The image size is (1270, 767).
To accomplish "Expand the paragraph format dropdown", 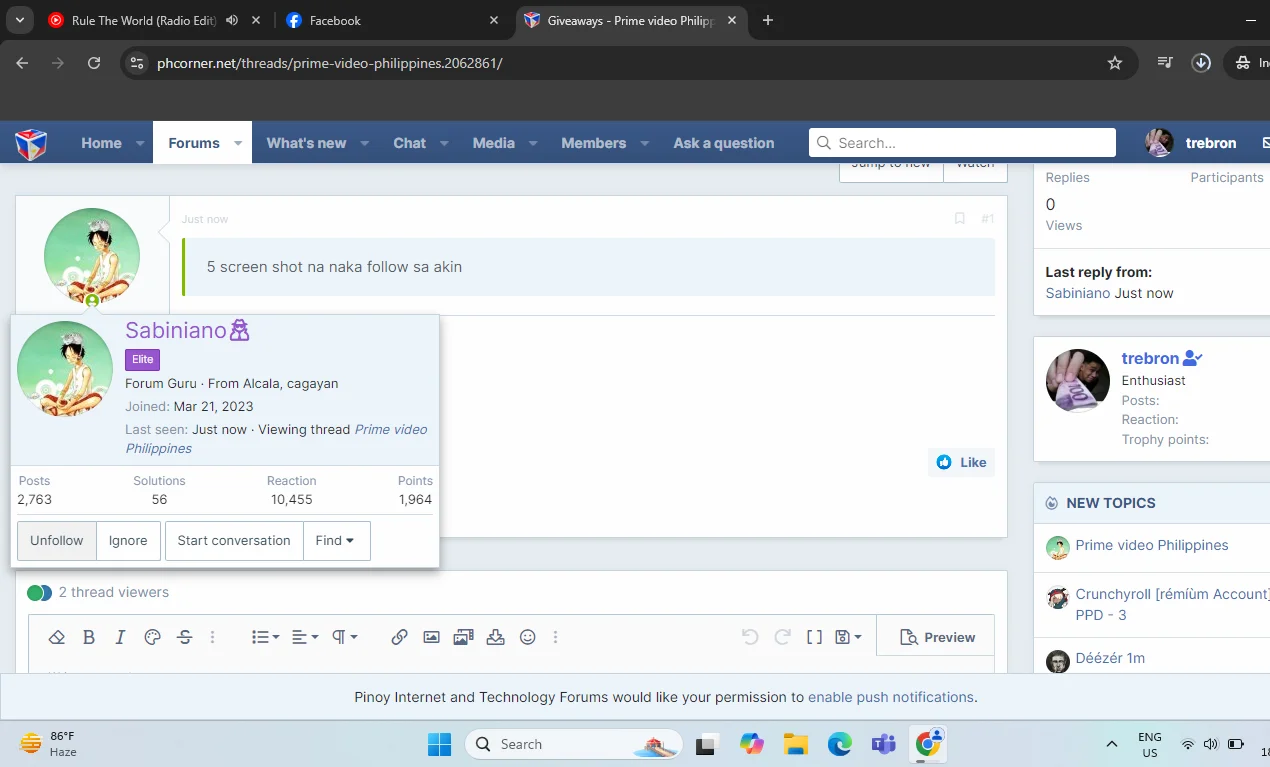I will point(344,637).
